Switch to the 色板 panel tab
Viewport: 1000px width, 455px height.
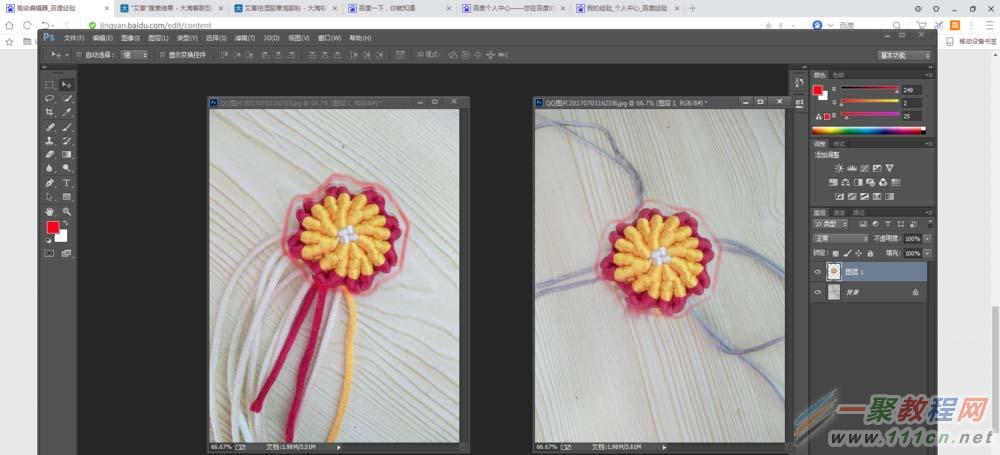point(838,75)
